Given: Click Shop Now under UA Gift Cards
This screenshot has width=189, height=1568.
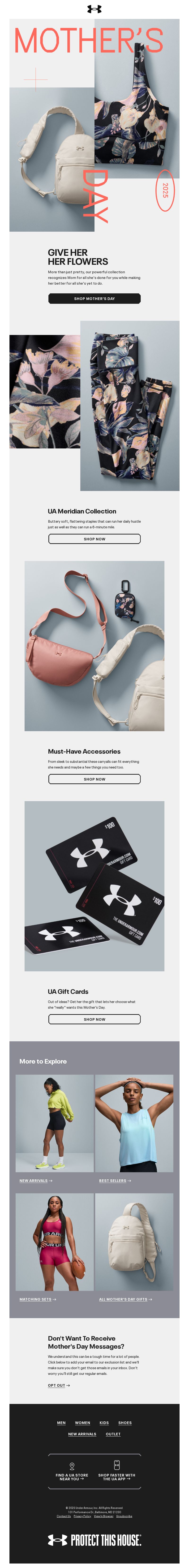Looking at the screenshot, I should point(94,1019).
